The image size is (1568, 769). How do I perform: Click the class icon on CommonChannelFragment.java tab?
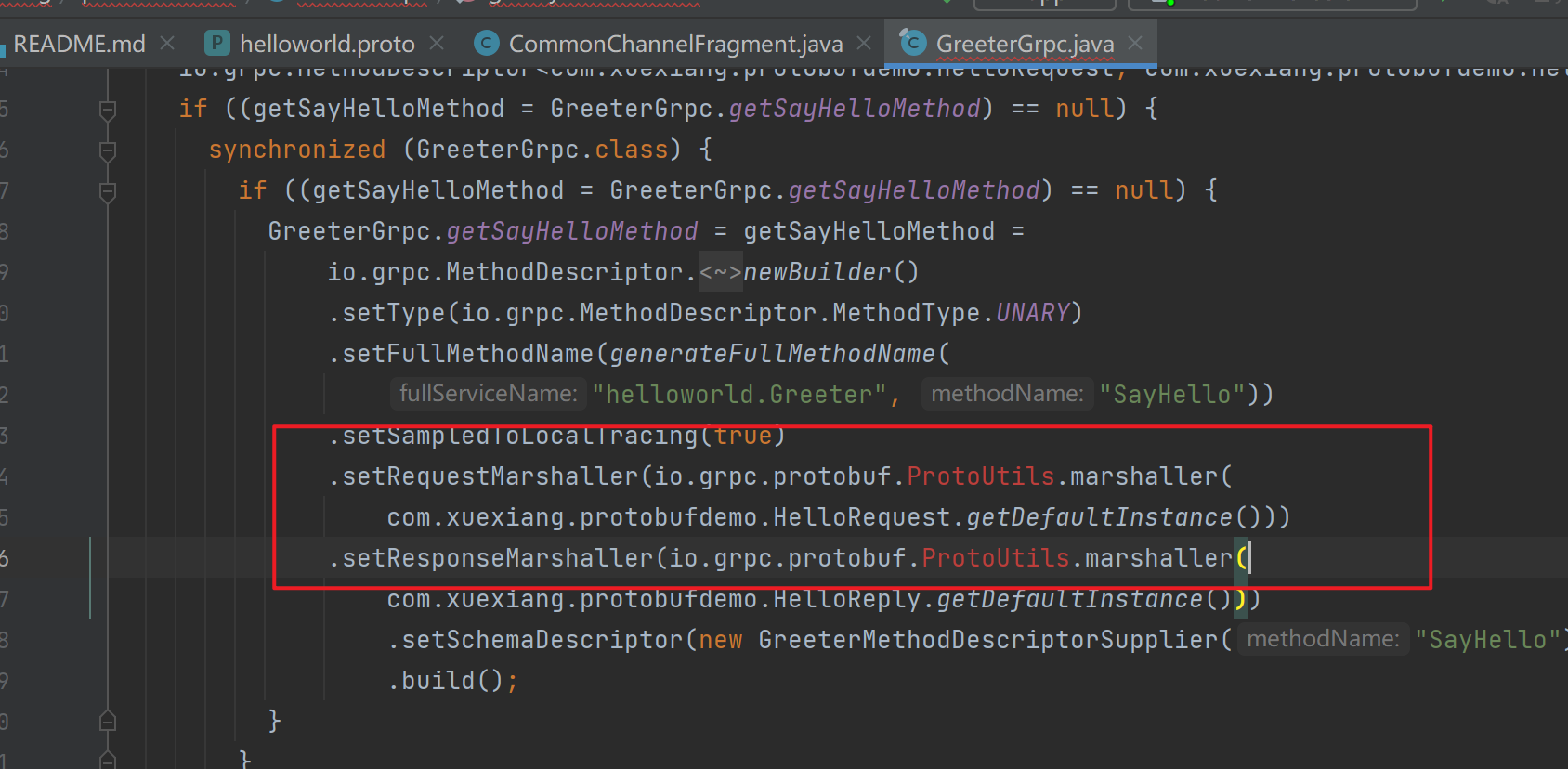(x=486, y=43)
